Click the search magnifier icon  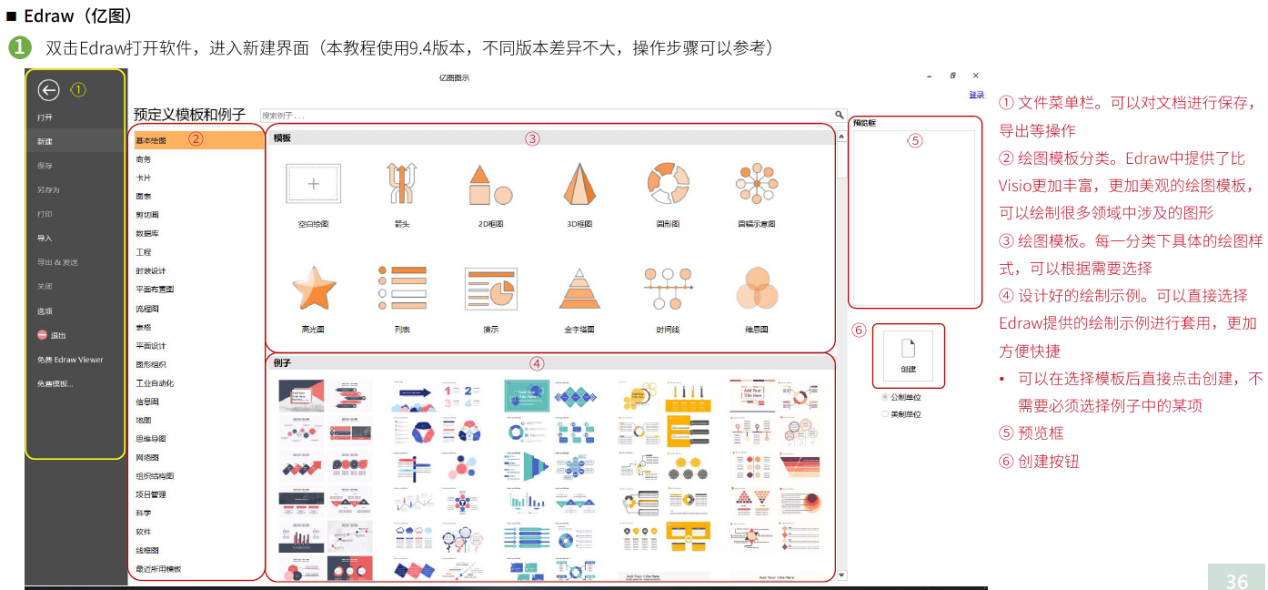pyautogui.click(x=840, y=115)
